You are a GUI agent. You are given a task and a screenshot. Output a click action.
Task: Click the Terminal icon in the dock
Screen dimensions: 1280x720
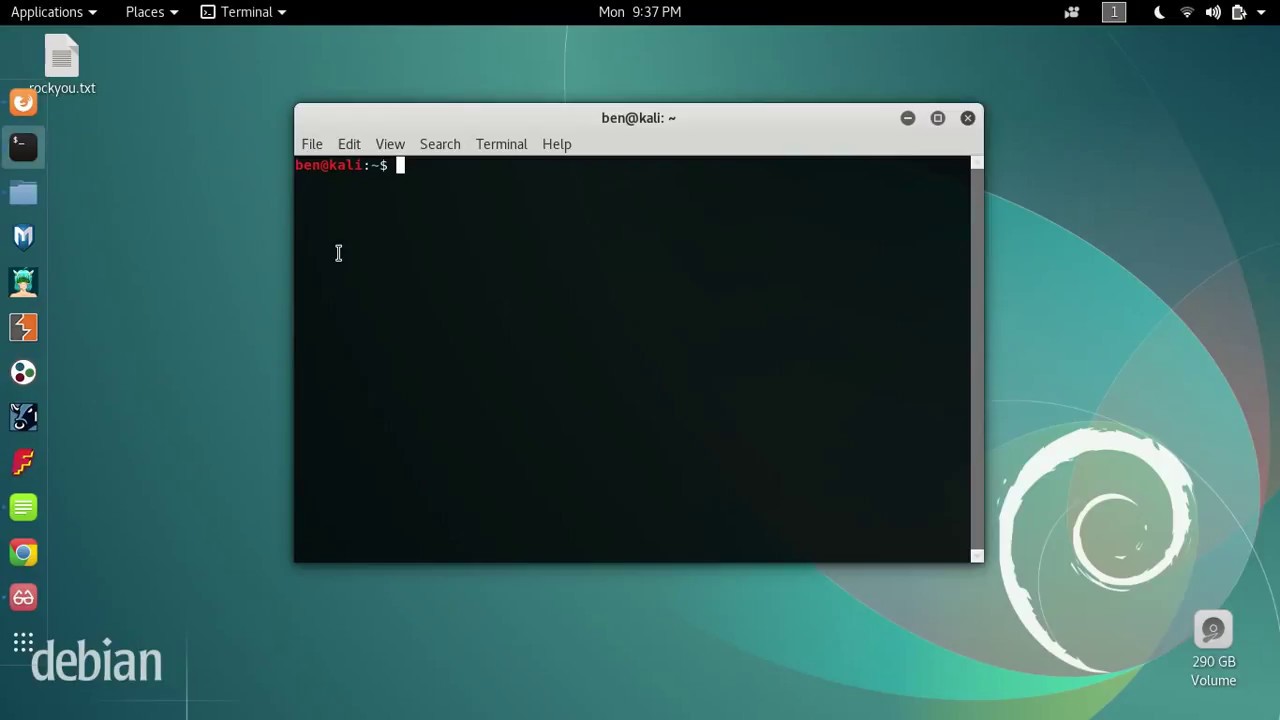(x=23, y=147)
